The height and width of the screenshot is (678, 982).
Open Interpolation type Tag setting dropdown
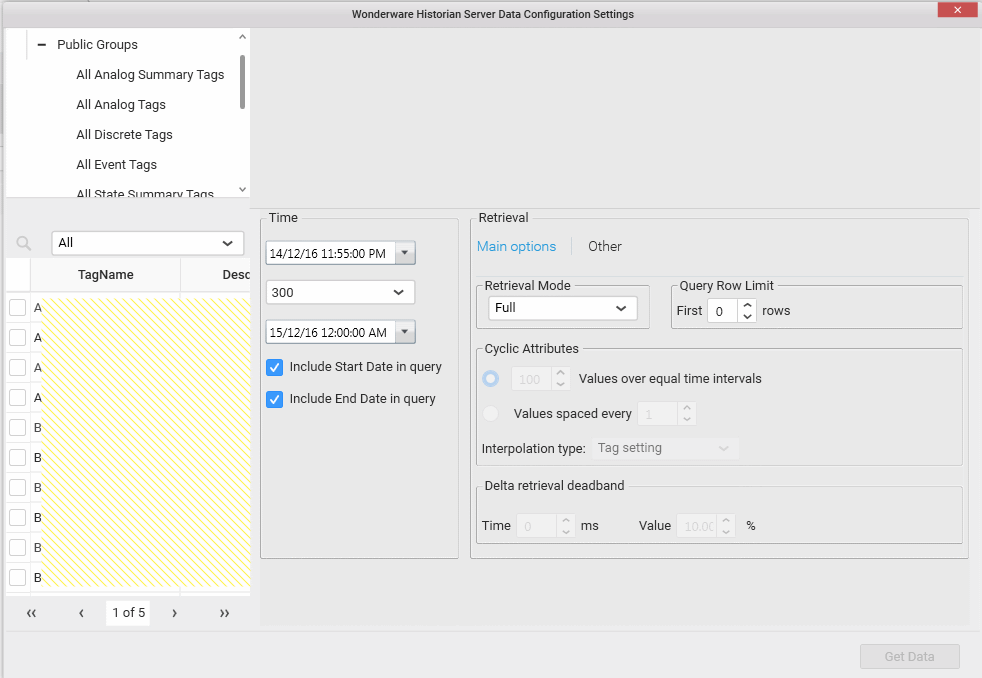click(665, 448)
